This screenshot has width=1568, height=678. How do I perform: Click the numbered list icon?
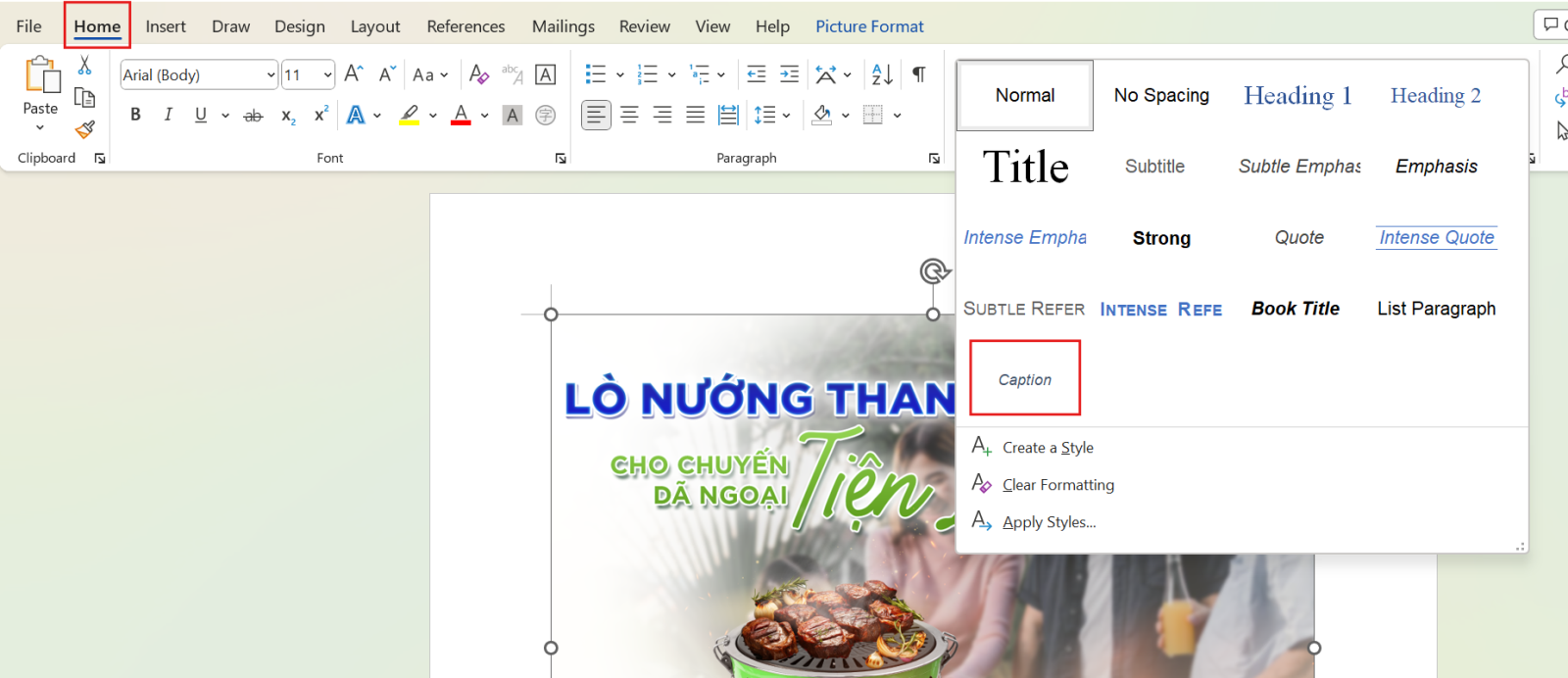pos(647,74)
